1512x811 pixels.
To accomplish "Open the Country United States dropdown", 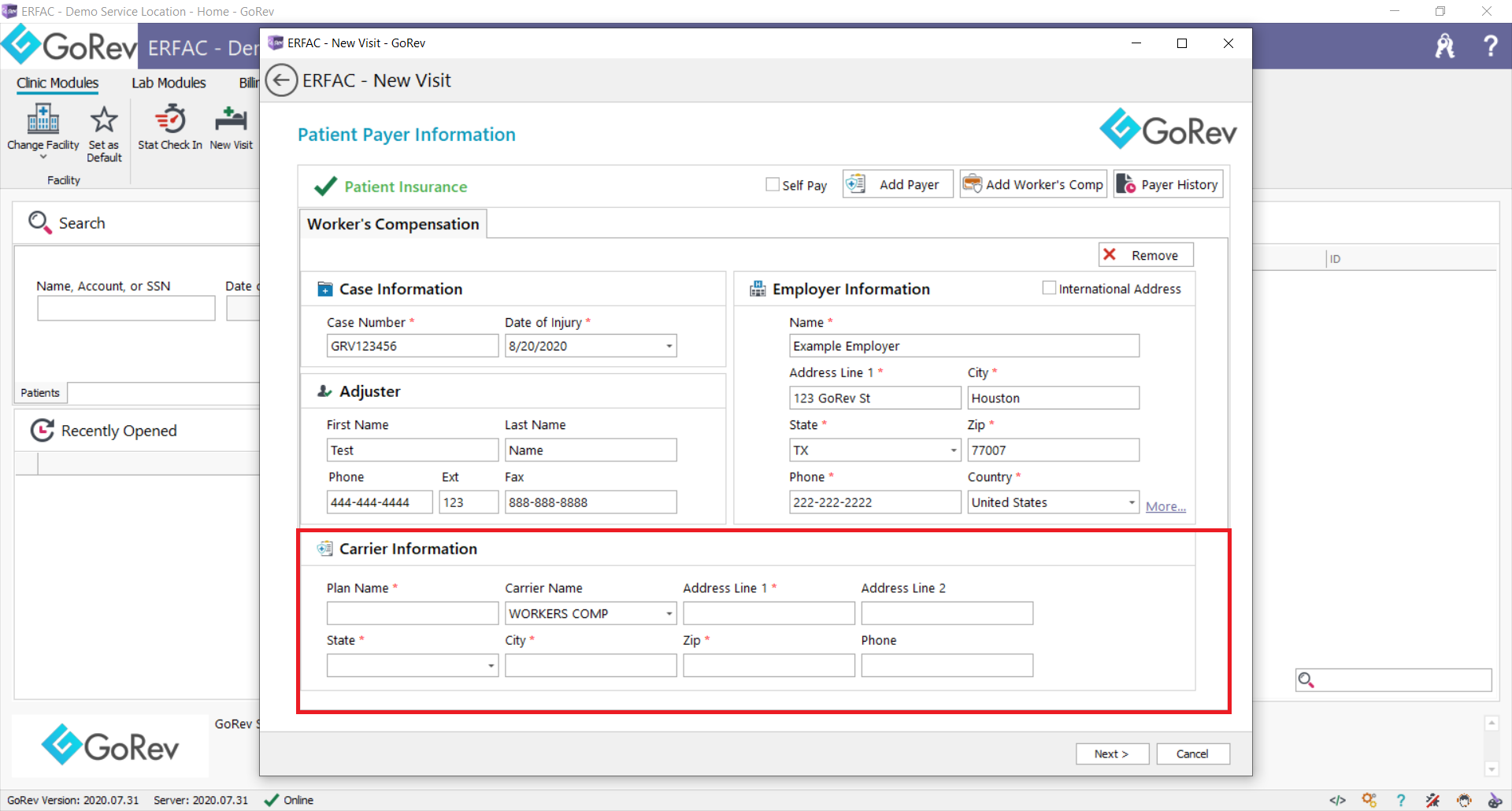I will (x=1132, y=502).
